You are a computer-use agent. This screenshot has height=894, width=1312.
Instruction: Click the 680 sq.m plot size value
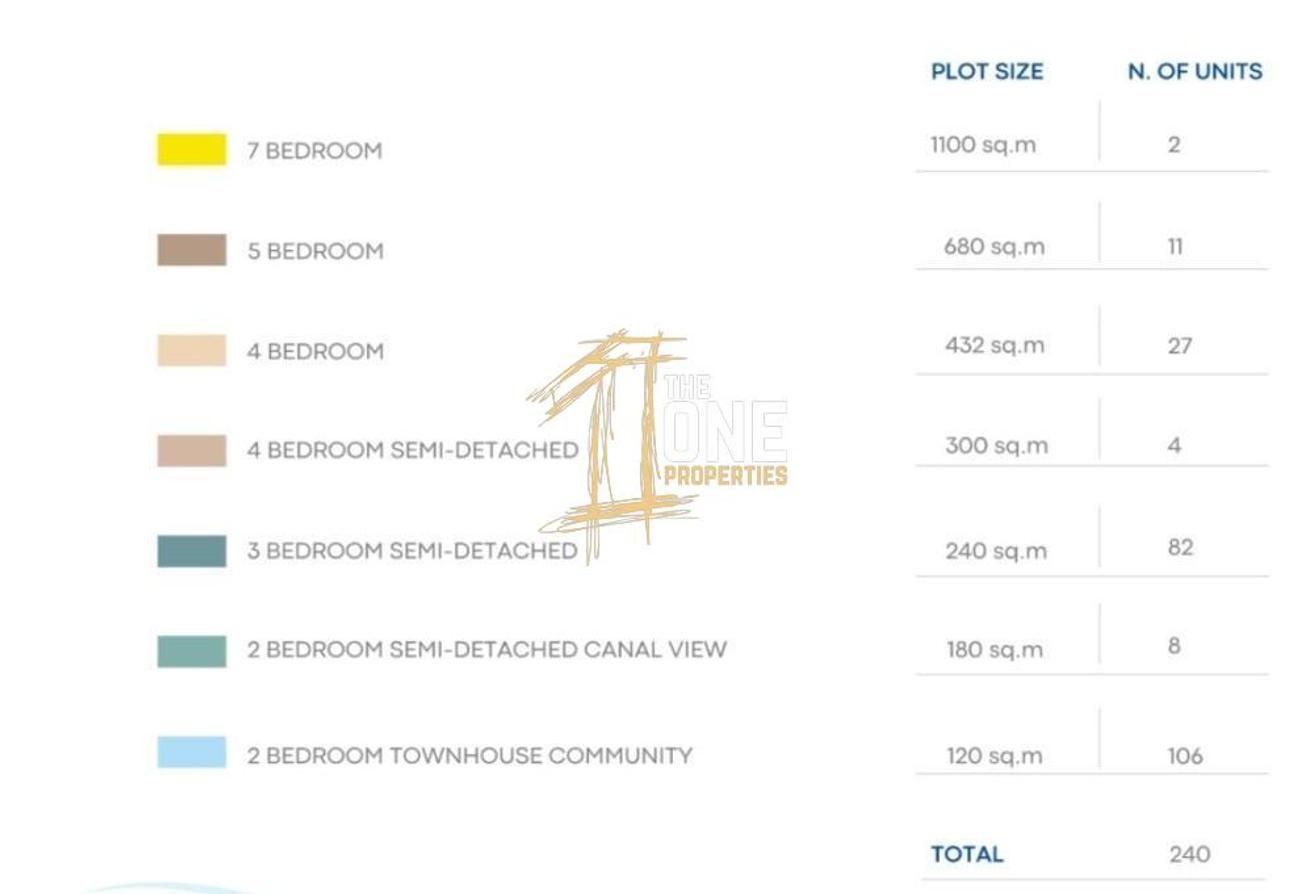click(994, 246)
